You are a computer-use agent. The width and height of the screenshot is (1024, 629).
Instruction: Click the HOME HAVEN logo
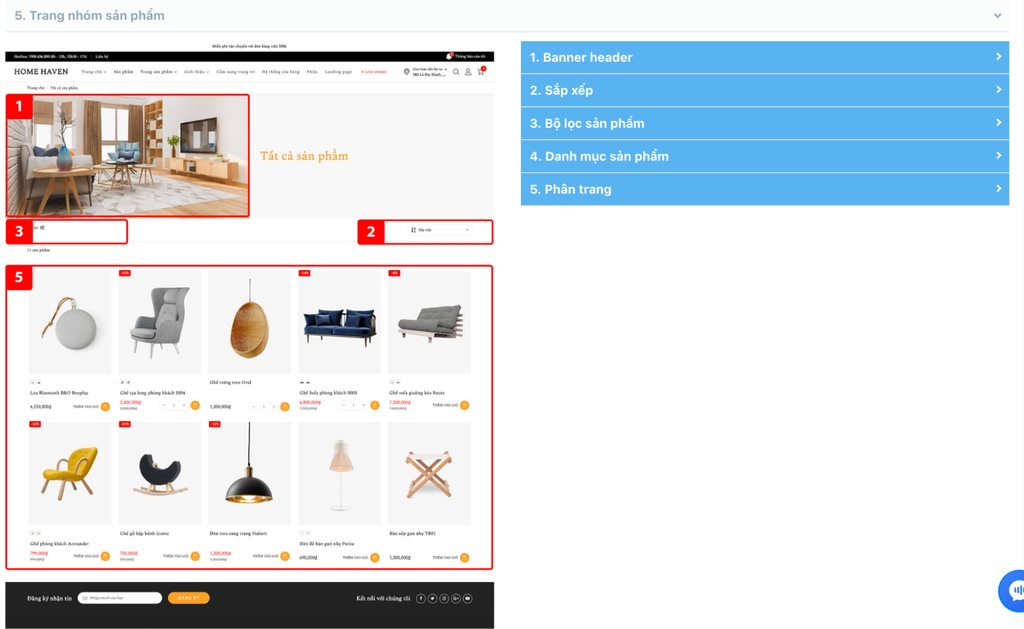pyautogui.click(x=41, y=72)
